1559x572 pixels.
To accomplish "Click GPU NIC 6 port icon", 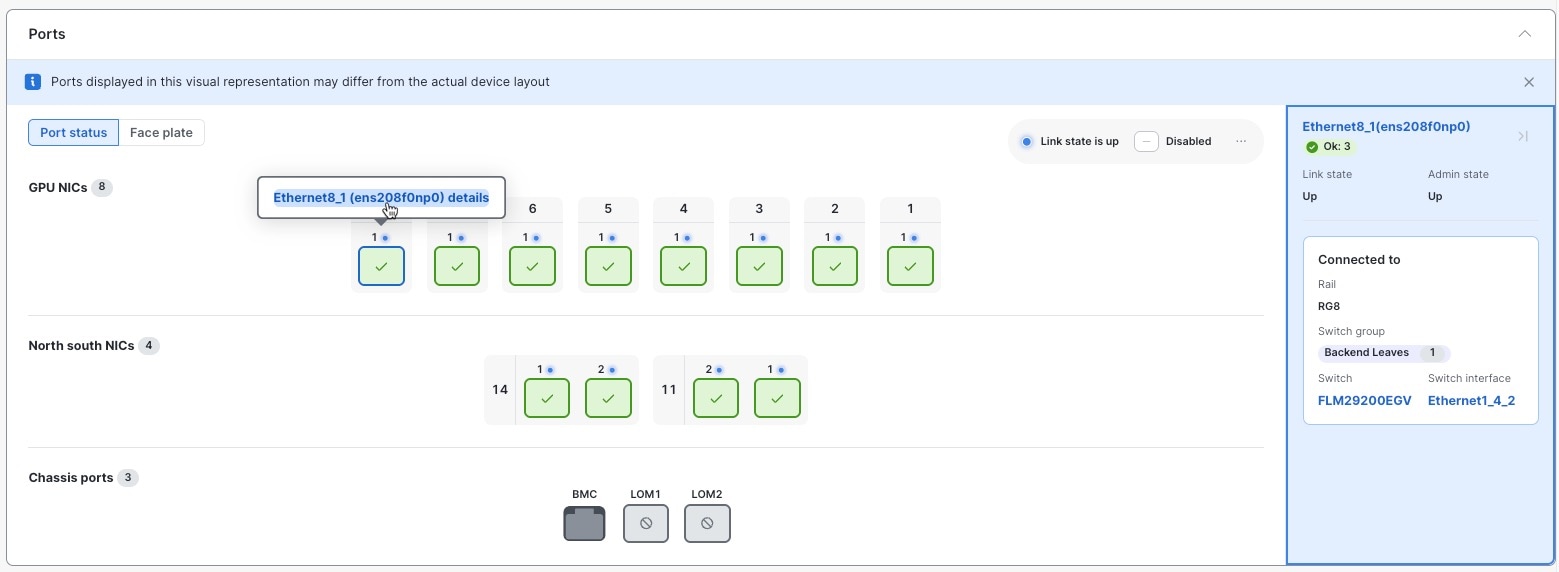I will [532, 267].
